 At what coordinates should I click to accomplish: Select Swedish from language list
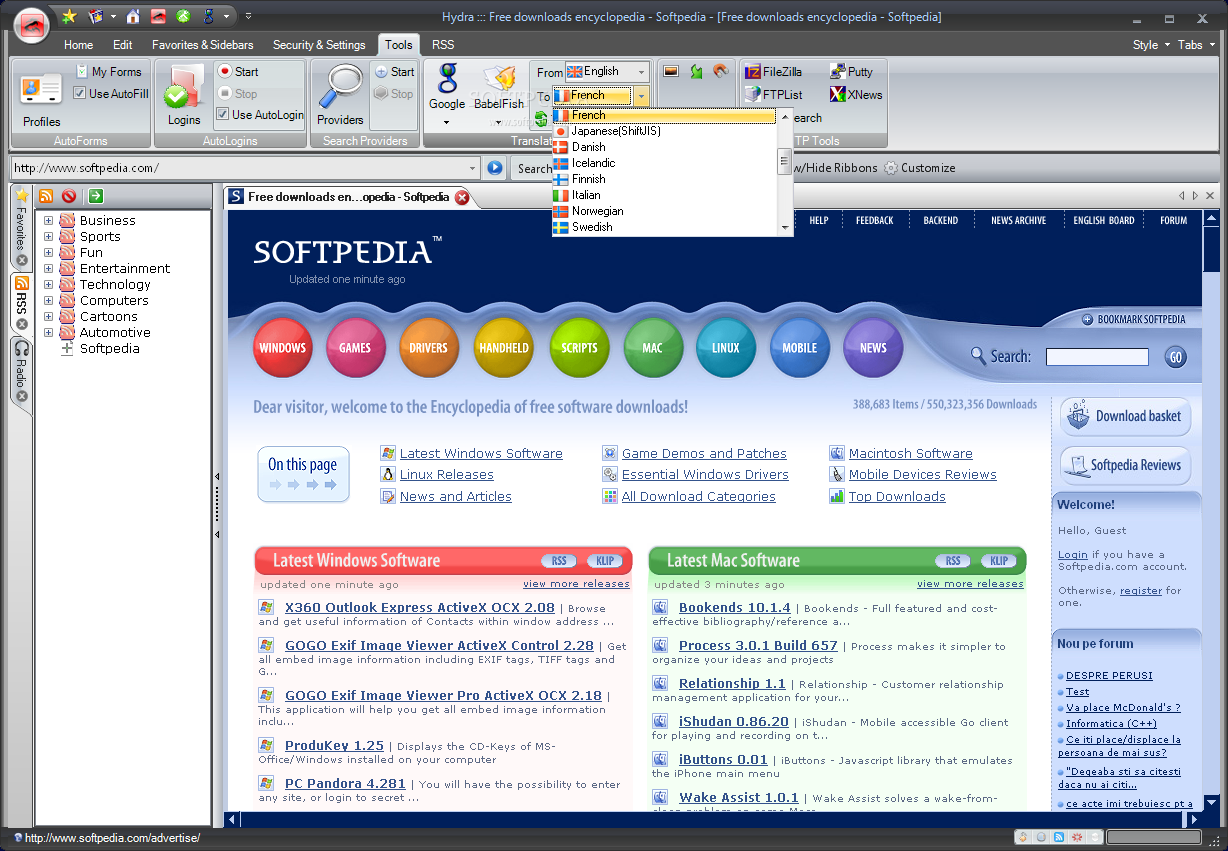(x=664, y=227)
